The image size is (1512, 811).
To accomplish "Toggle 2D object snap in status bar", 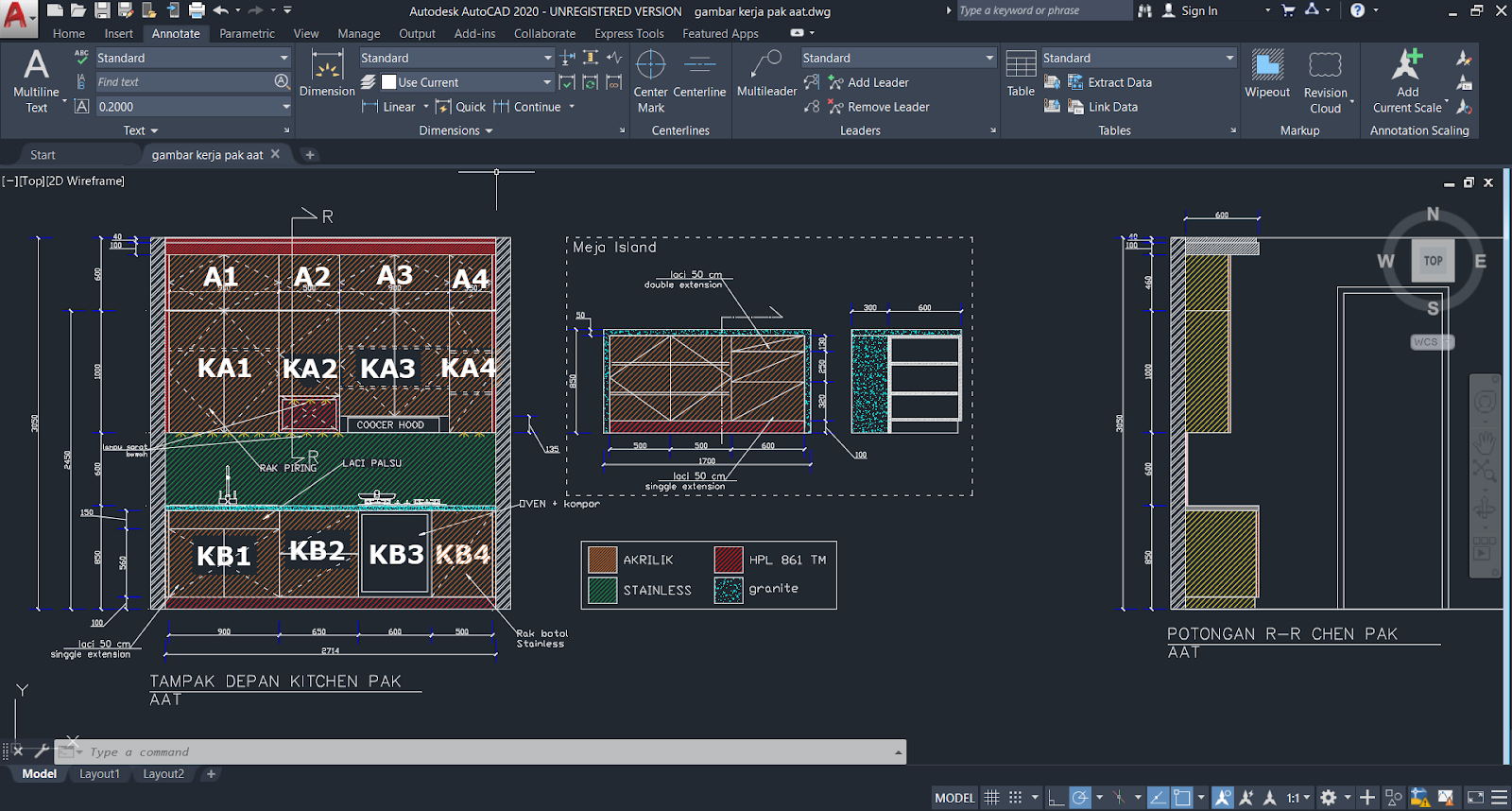I will [x=1182, y=798].
